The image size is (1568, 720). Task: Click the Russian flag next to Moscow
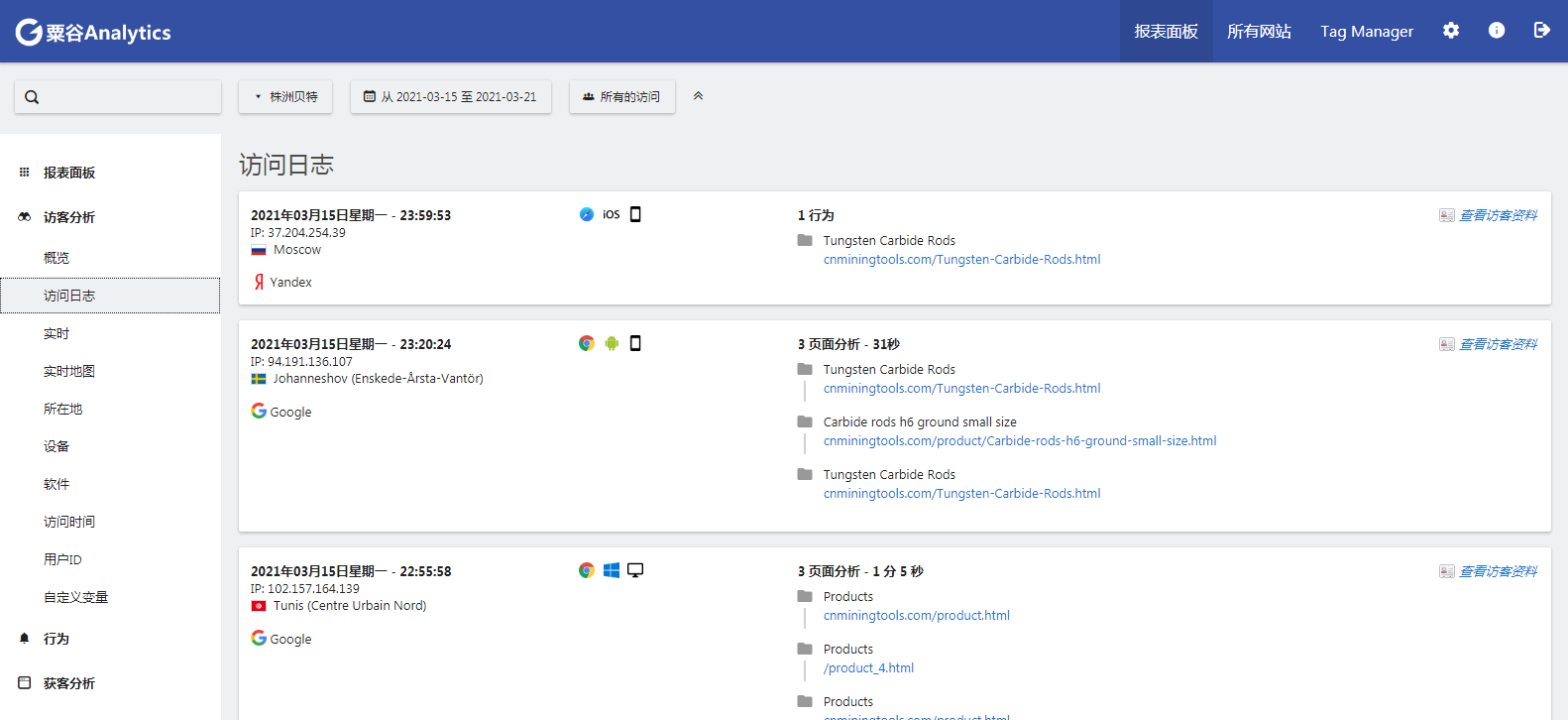coord(259,251)
